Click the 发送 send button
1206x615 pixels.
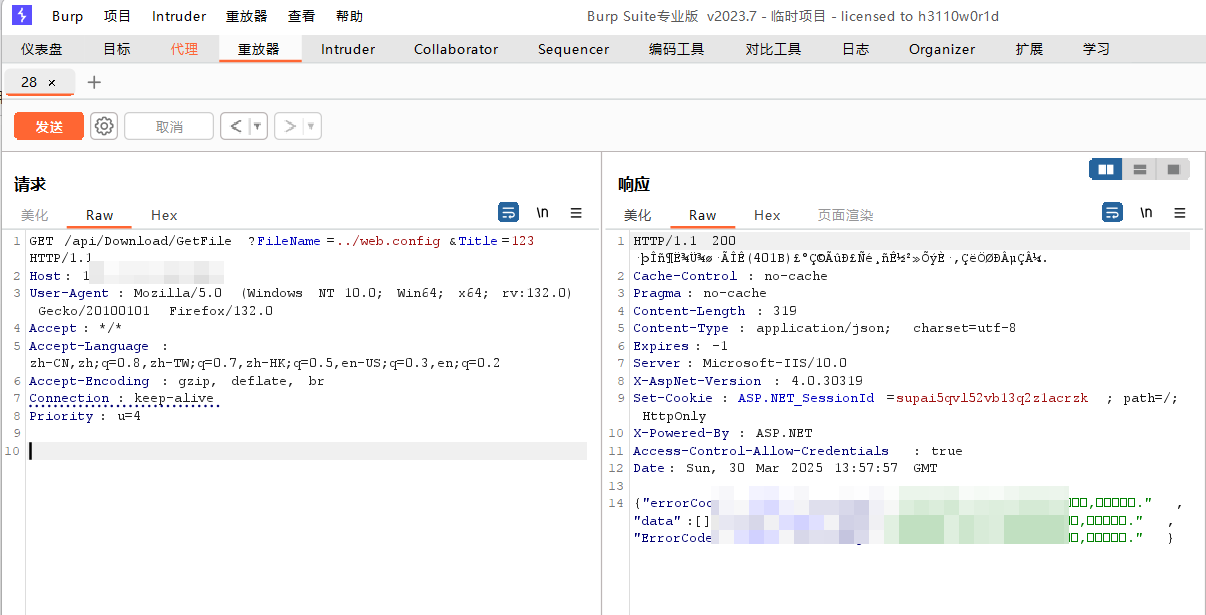pos(49,126)
